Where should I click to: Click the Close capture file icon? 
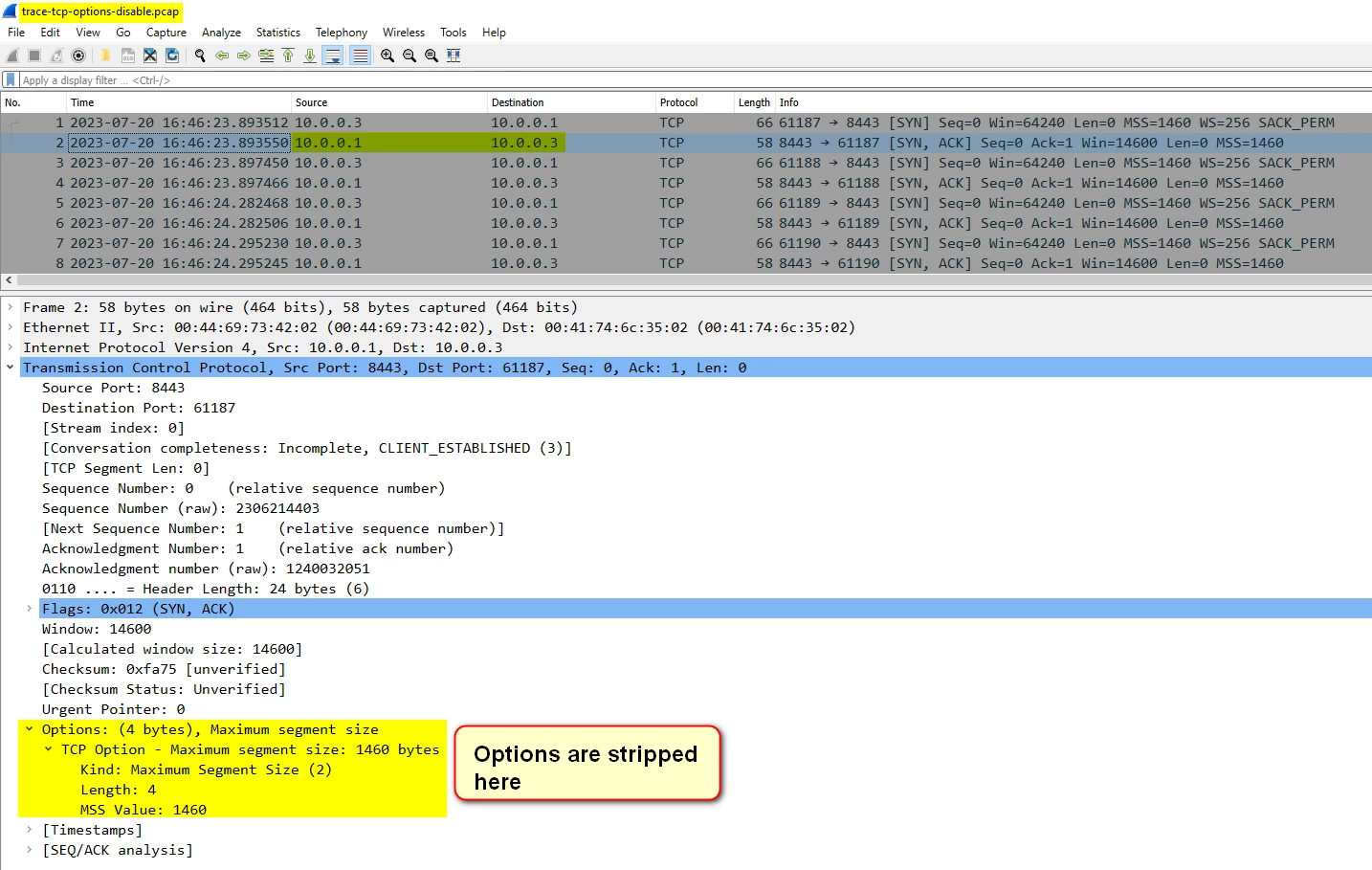point(150,56)
